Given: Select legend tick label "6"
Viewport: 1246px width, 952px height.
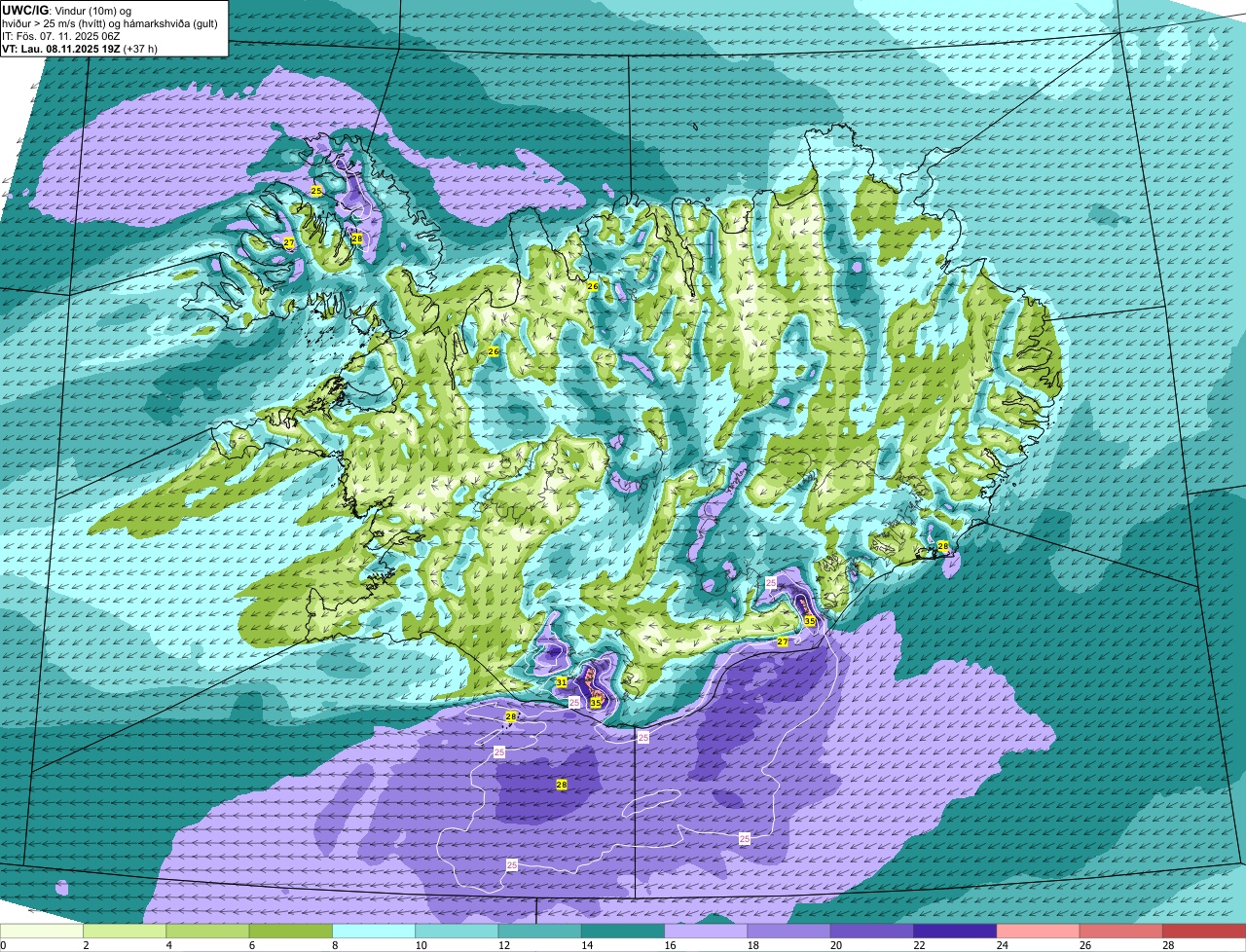Looking at the screenshot, I should pyautogui.click(x=251, y=945).
